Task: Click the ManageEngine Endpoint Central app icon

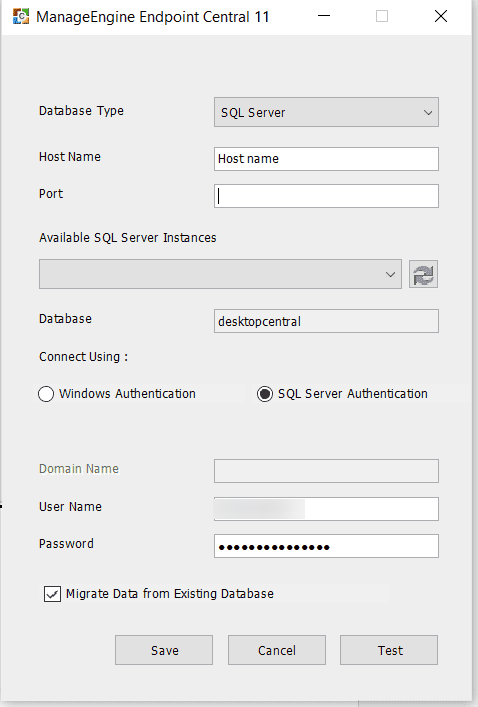Action: point(21,17)
